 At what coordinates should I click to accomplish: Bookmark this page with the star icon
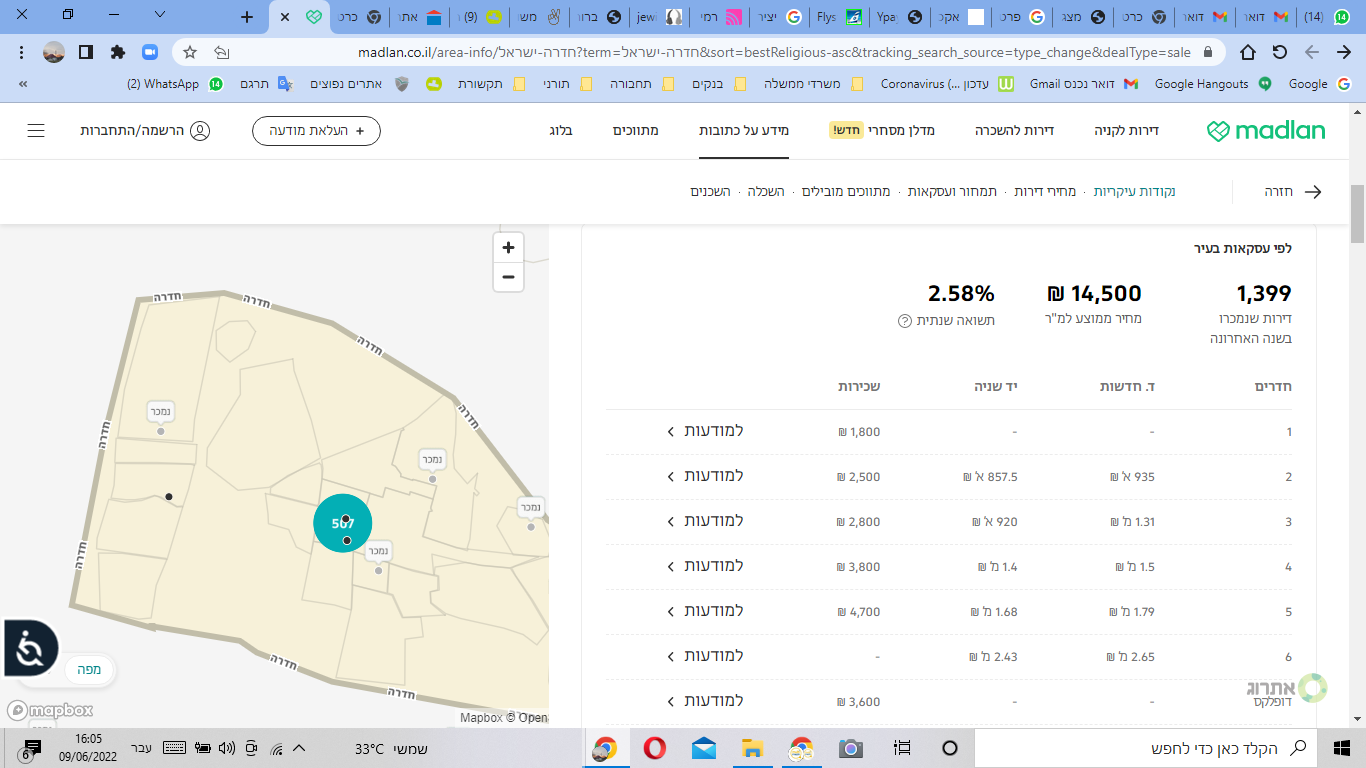point(190,52)
